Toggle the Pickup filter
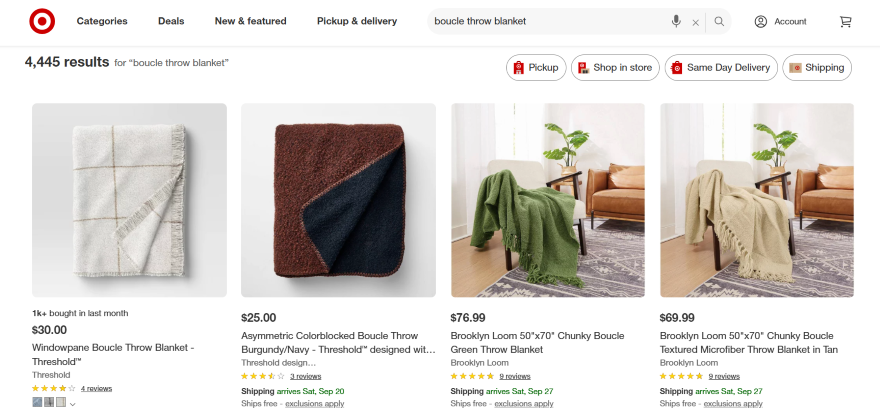 click(536, 68)
